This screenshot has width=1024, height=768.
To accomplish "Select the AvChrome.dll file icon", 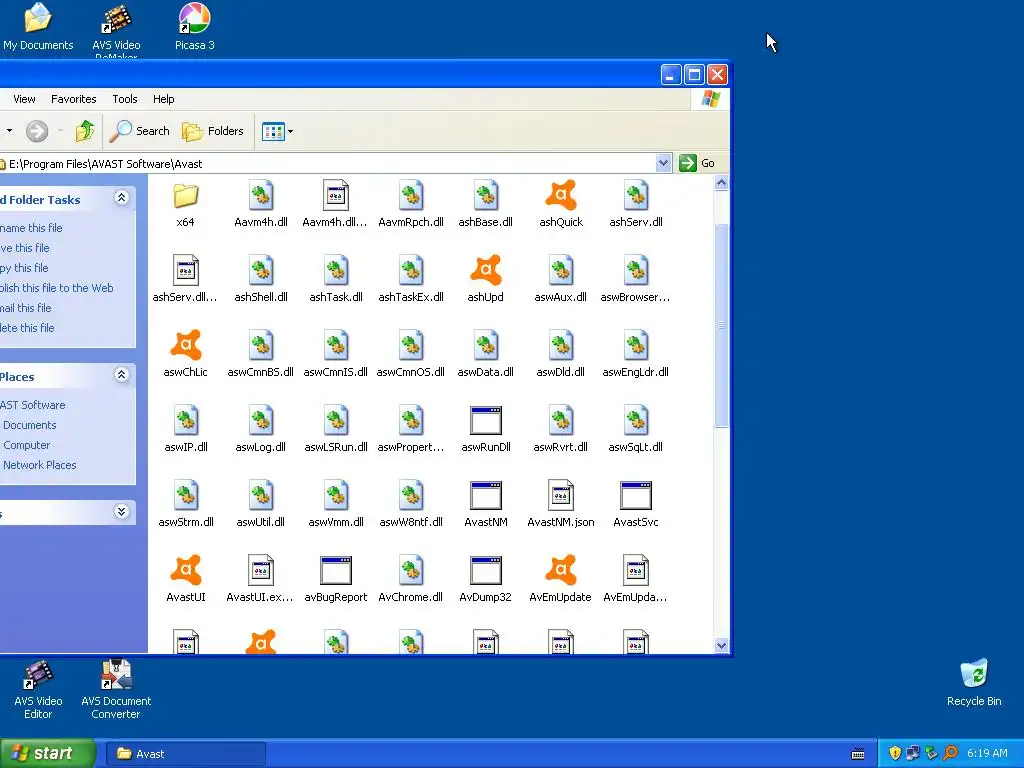I will 411,571.
